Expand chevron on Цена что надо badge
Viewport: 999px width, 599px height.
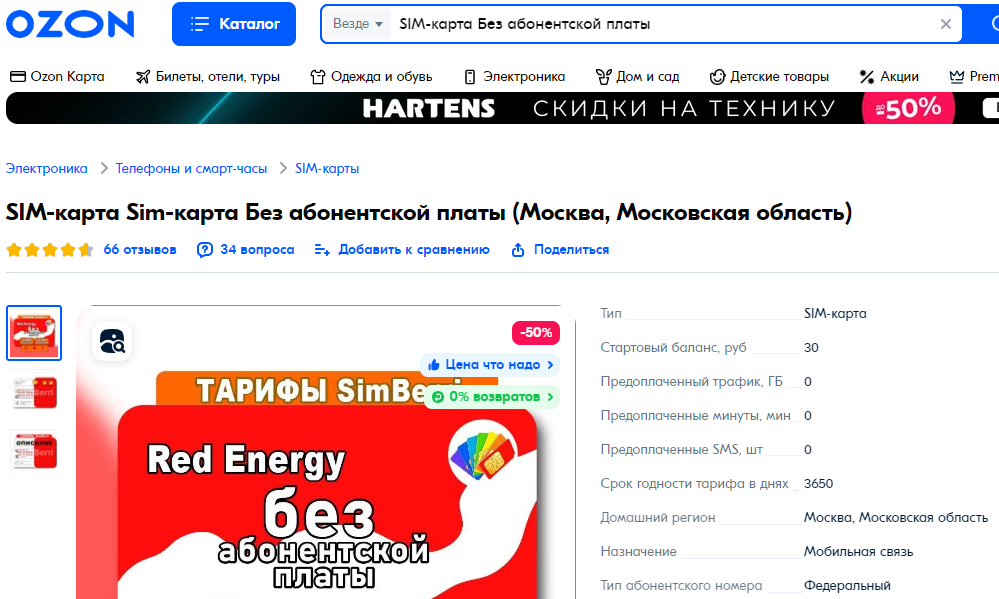click(550, 364)
